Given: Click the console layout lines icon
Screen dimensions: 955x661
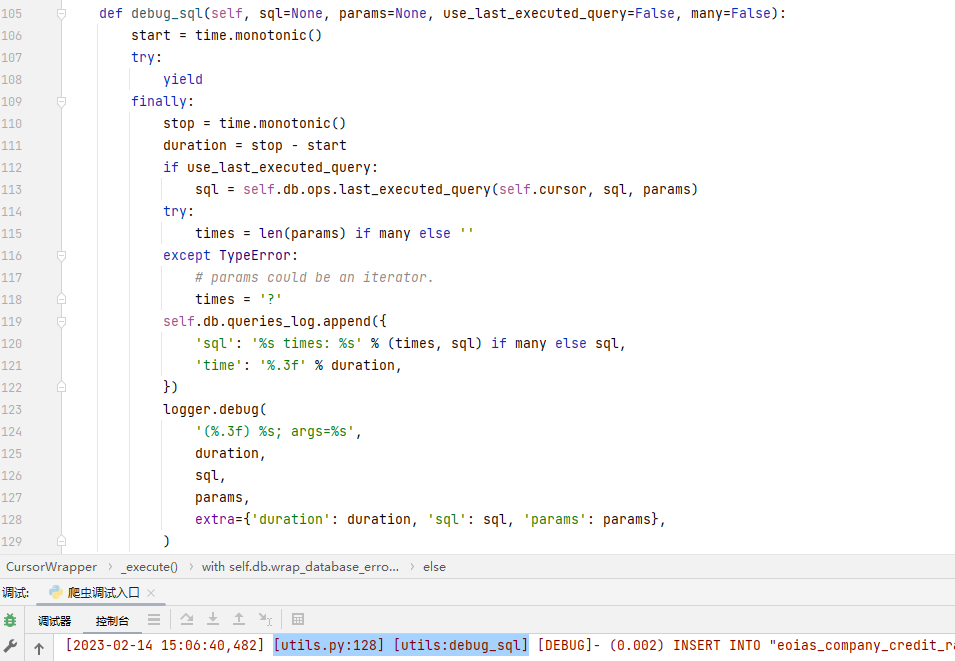Looking at the screenshot, I should pos(153,620).
